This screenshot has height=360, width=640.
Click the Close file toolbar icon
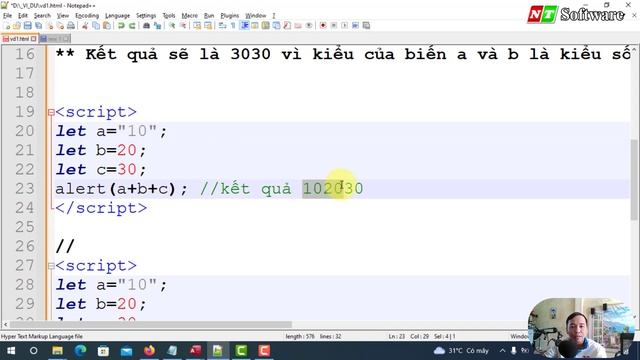click(x=49, y=26)
